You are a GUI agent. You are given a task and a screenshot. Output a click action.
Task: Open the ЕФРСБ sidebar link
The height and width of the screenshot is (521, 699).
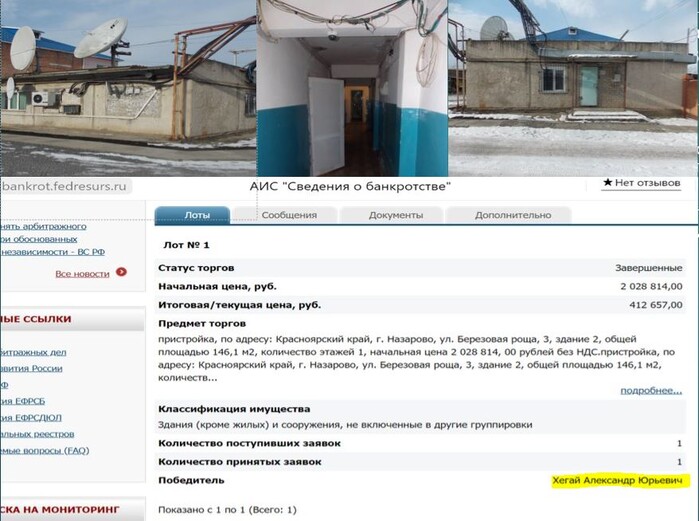pos(22,401)
